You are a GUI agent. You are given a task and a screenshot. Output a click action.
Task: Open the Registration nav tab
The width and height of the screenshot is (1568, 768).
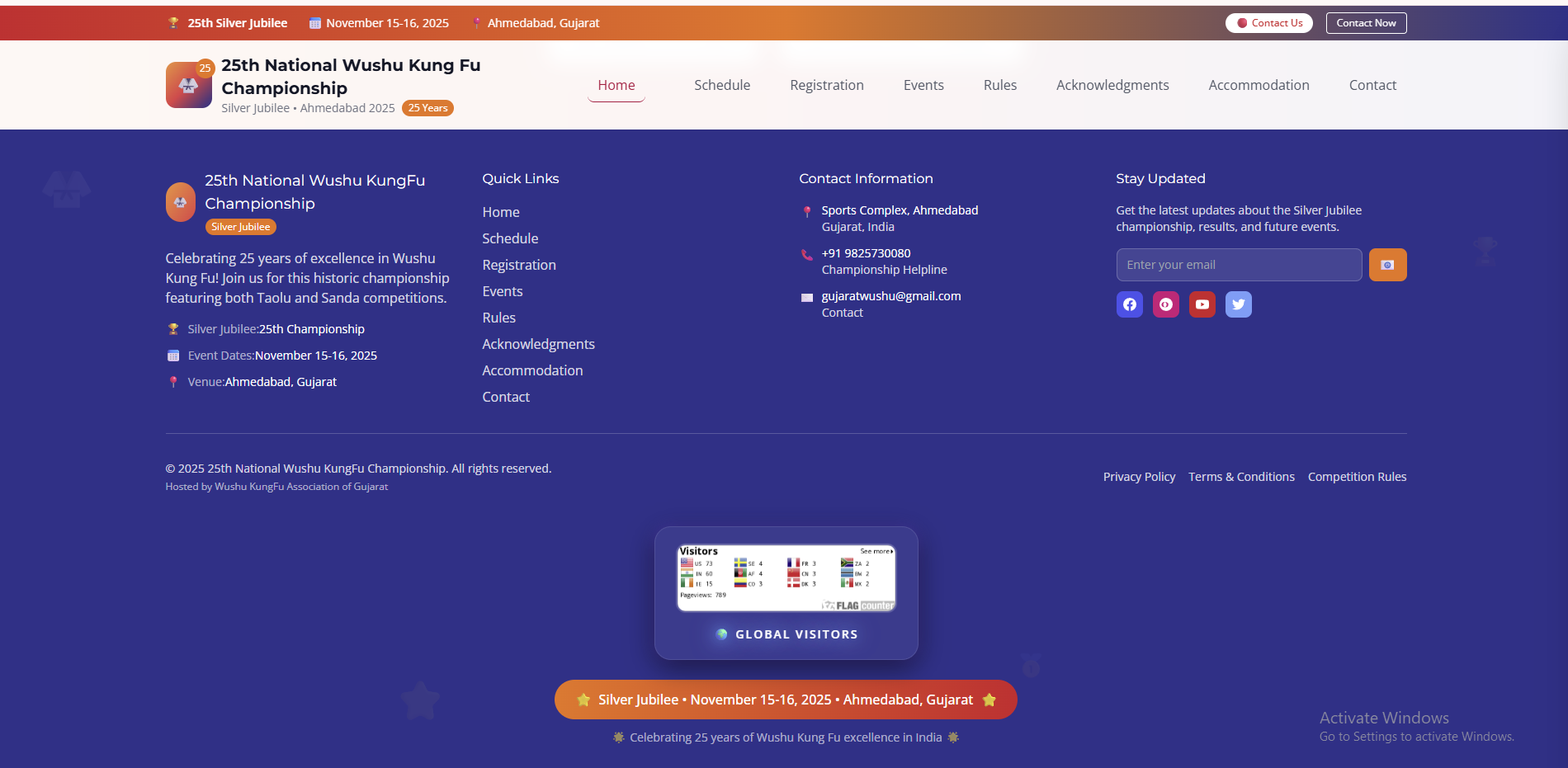point(826,85)
